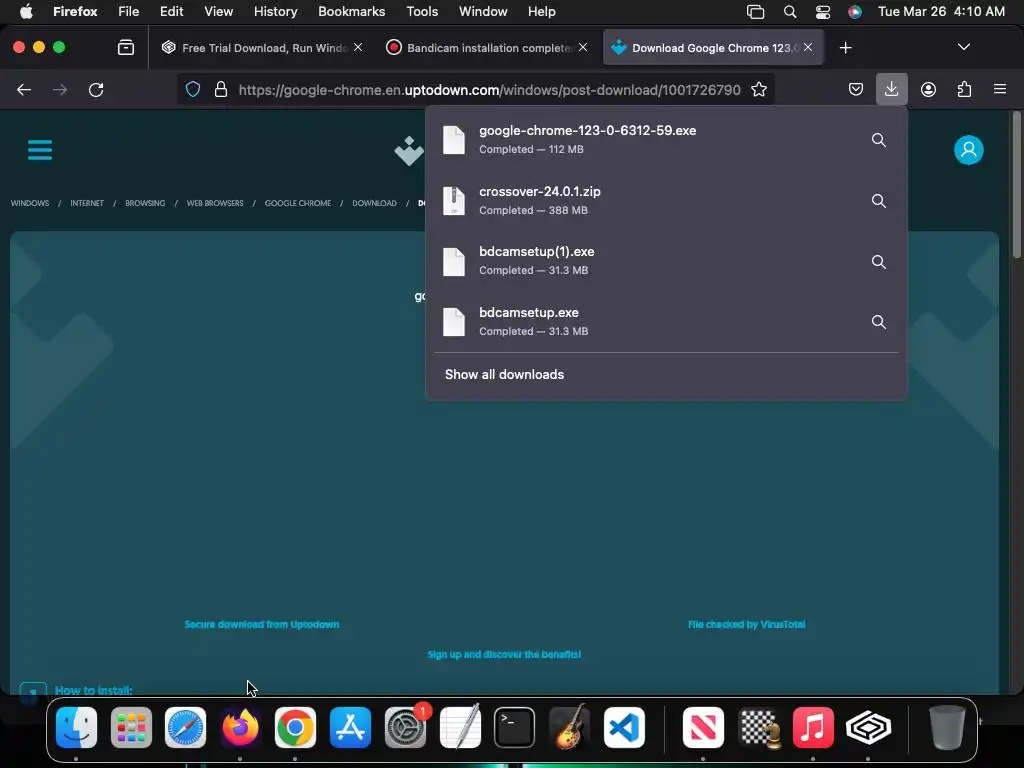Viewport: 1024px width, 768px height.
Task: Expand the list all tabs chevron
Action: click(x=963, y=47)
